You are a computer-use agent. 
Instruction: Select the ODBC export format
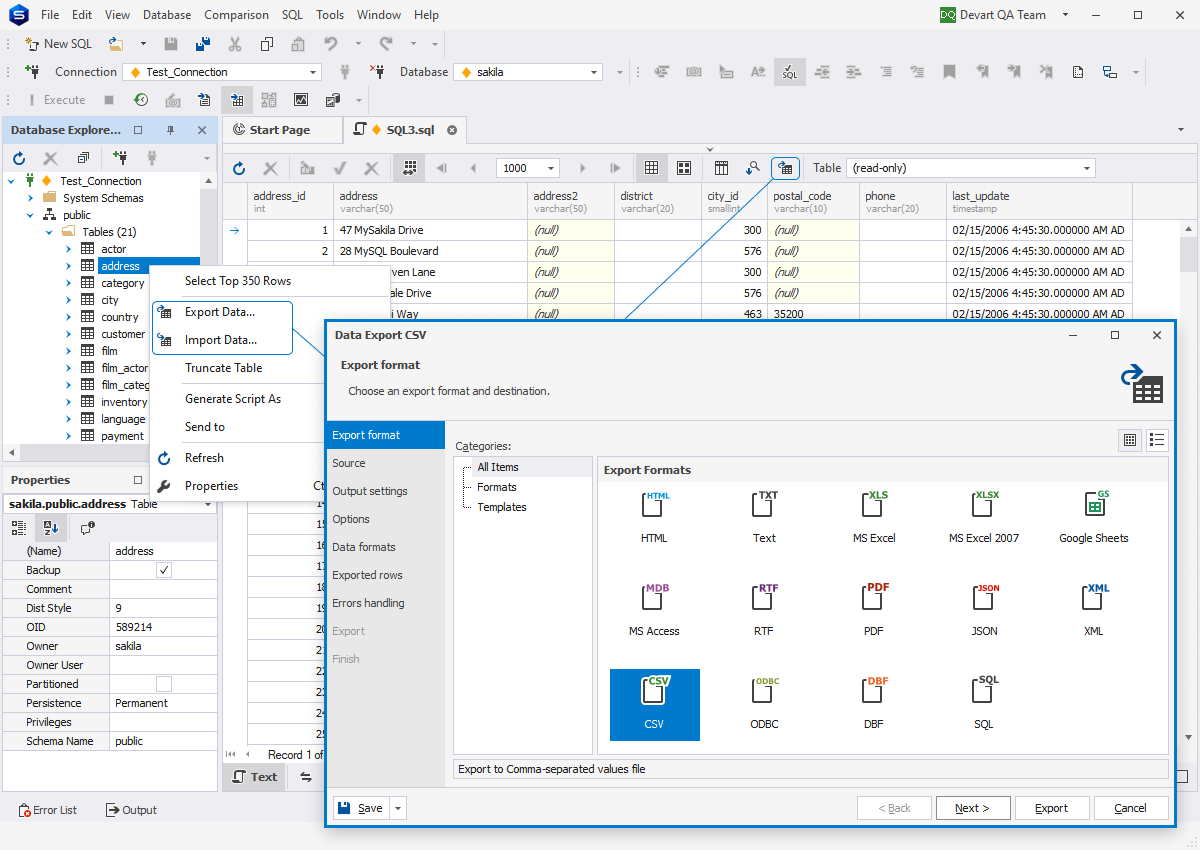(765, 703)
